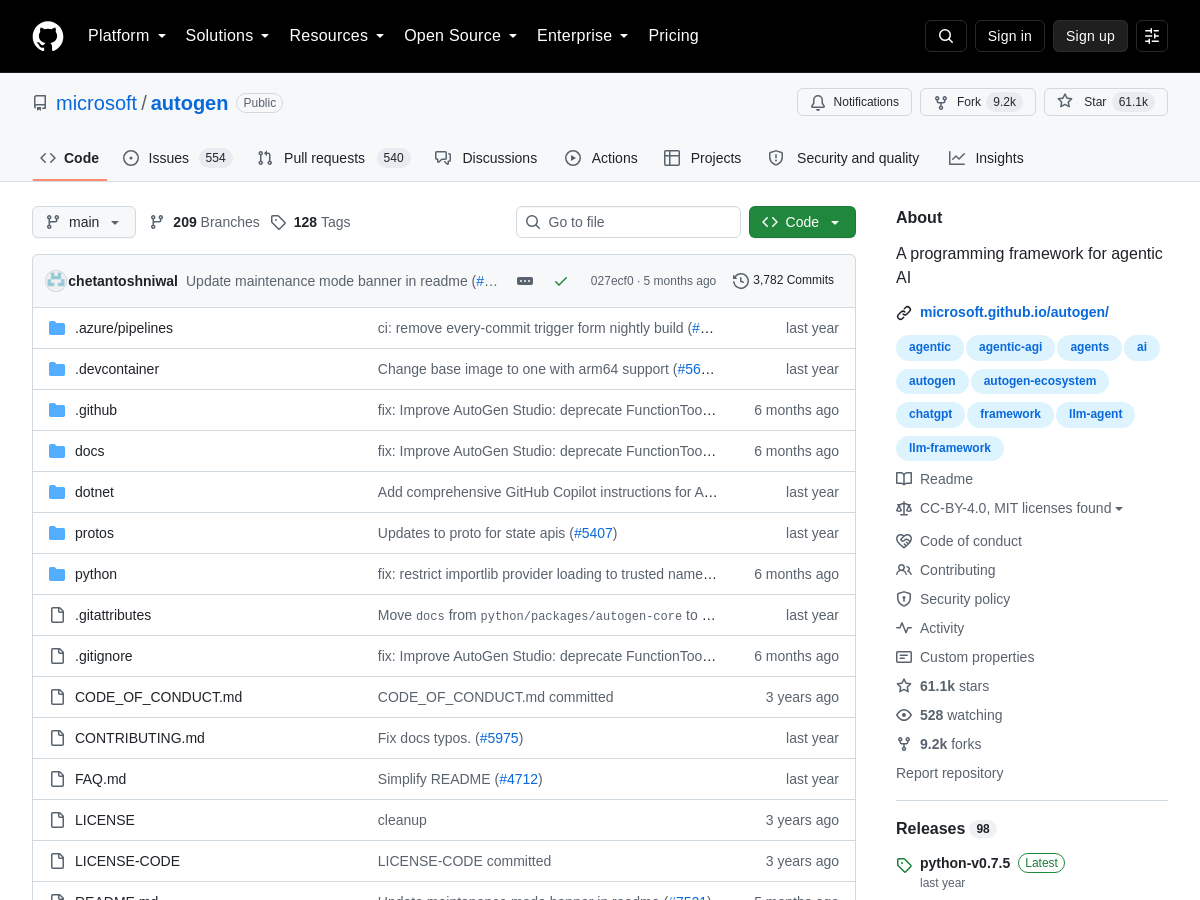Expand the Open Source menu
The width and height of the screenshot is (1200, 900).
pos(461,36)
